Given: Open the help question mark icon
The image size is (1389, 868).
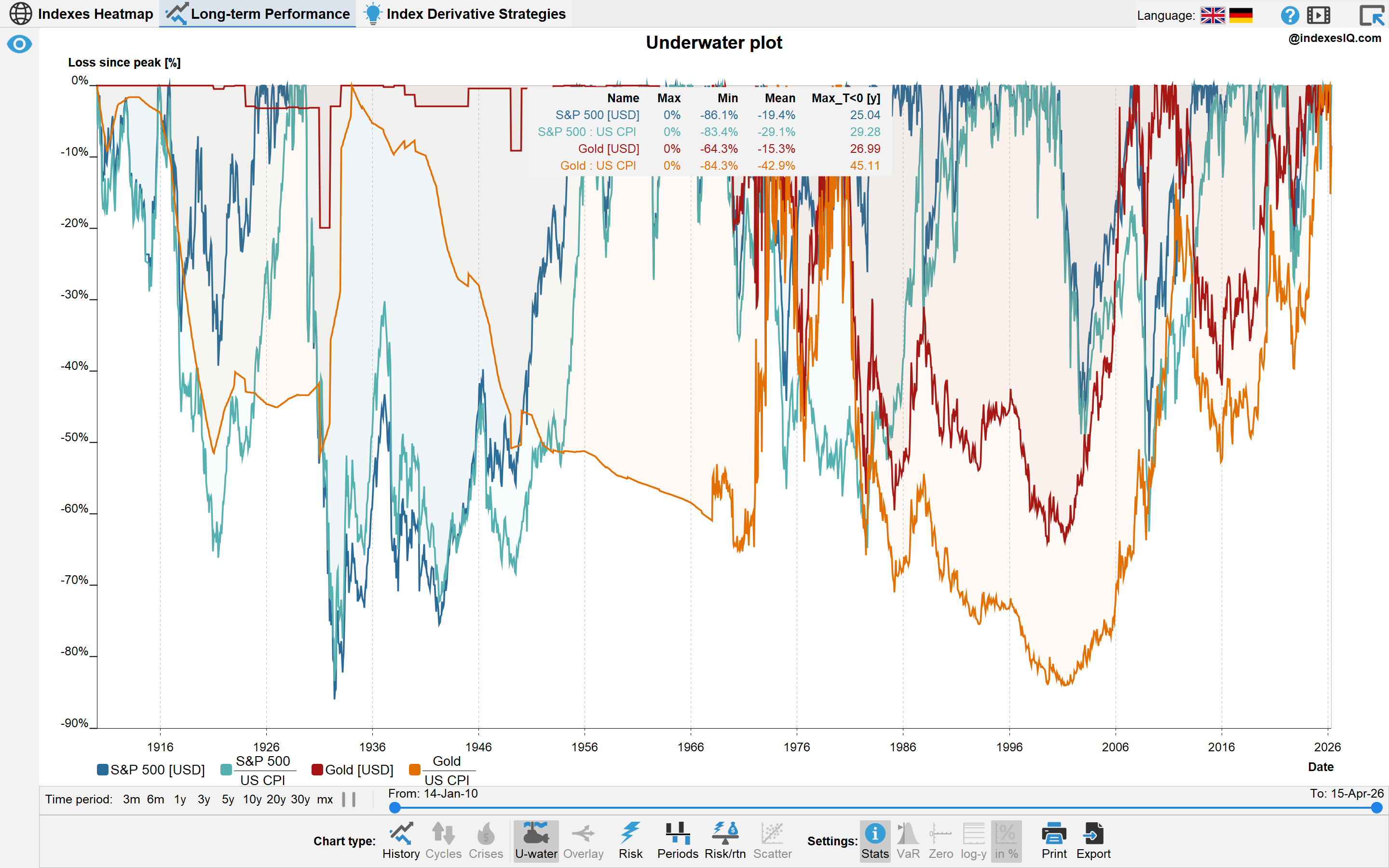Looking at the screenshot, I should click(1290, 15).
